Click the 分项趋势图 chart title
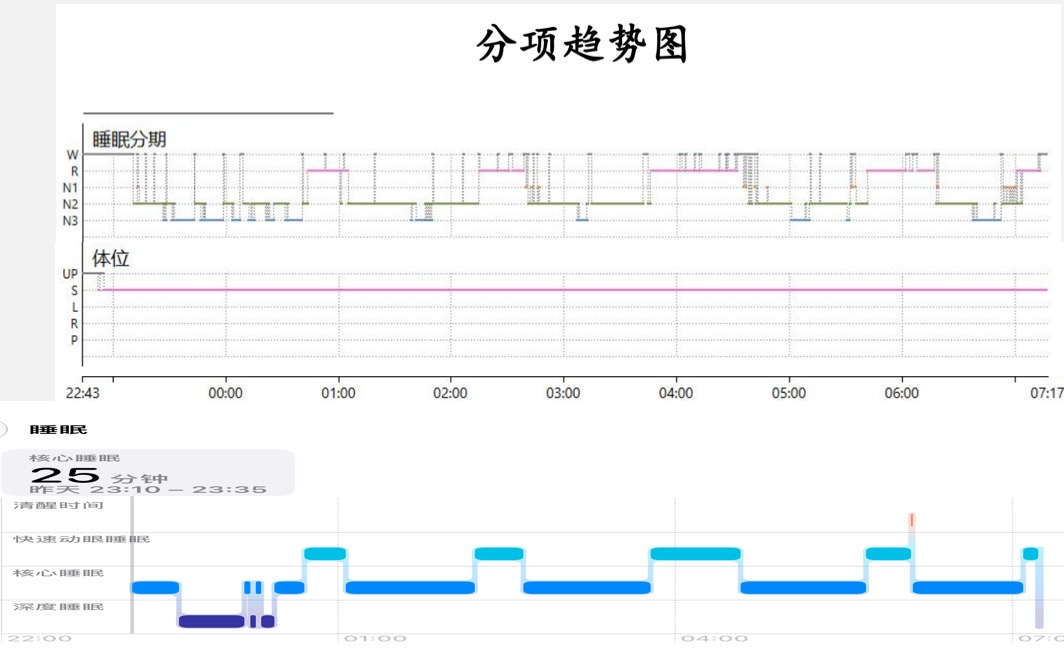 582,45
